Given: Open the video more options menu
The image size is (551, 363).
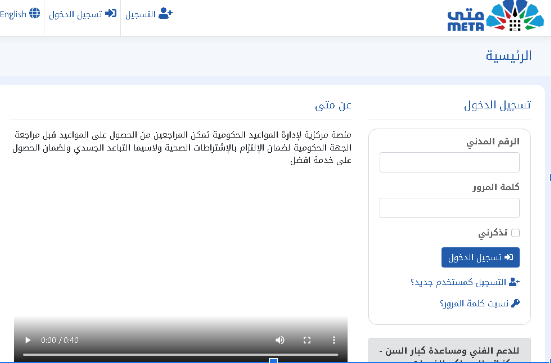Looking at the screenshot, I should coord(334,340).
